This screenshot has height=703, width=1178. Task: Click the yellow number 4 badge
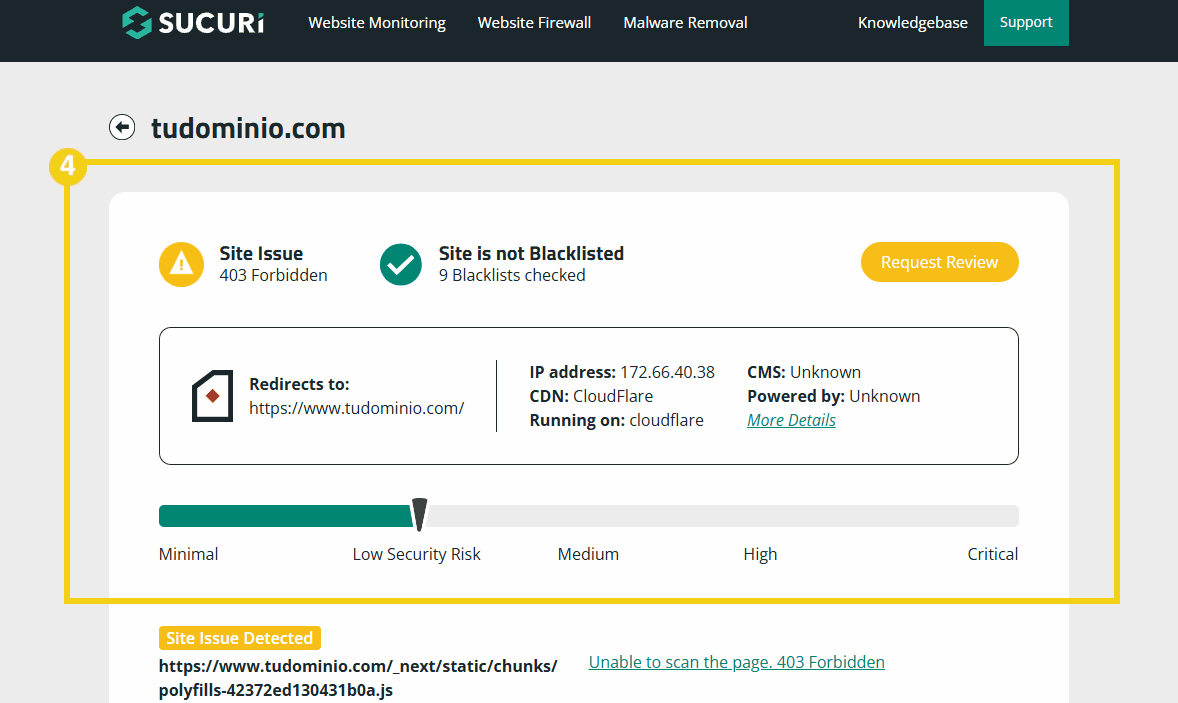coord(68,167)
